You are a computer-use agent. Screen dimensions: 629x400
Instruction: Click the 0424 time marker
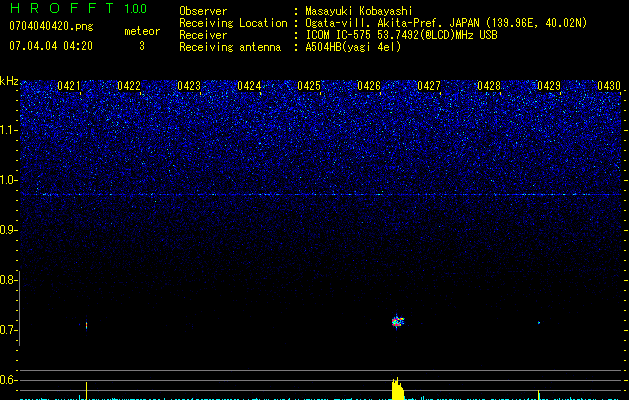pyautogui.click(x=249, y=86)
